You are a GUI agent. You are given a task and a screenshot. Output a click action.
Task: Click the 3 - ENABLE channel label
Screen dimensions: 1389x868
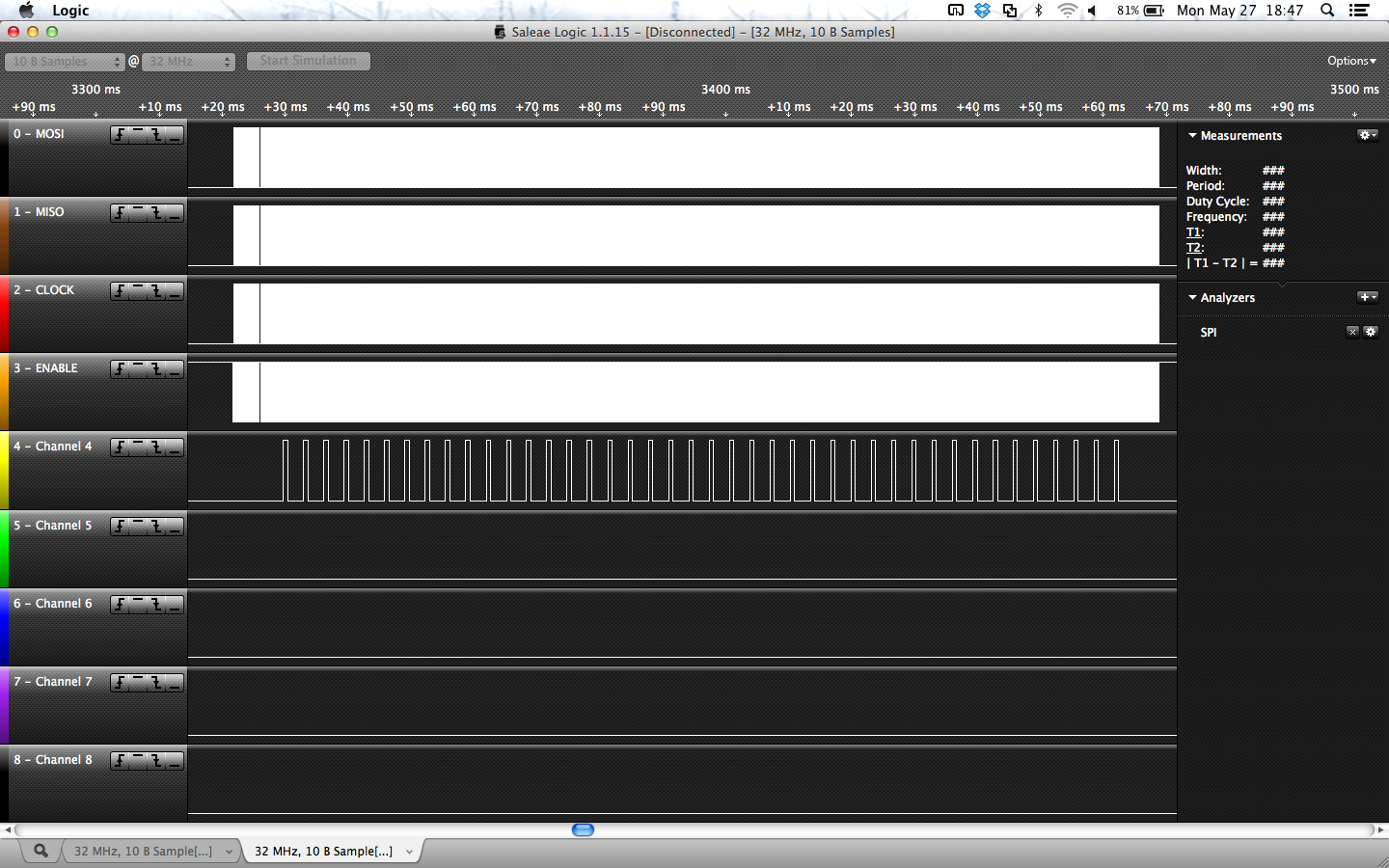[x=45, y=368]
